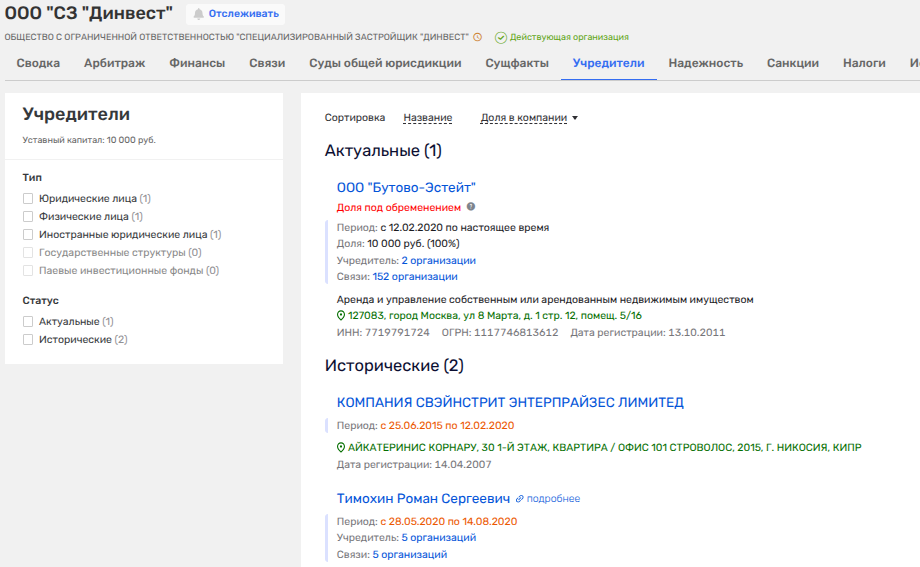Screen dimensions: 920x567
Task: Click the question mark icon beside Доля под обременением
Action: coord(471,207)
